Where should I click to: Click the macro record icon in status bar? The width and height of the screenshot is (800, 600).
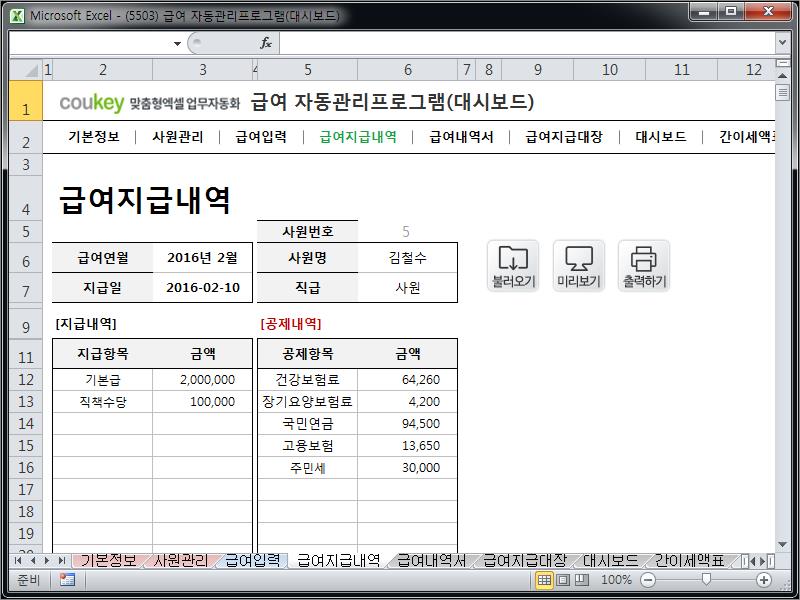(67, 580)
